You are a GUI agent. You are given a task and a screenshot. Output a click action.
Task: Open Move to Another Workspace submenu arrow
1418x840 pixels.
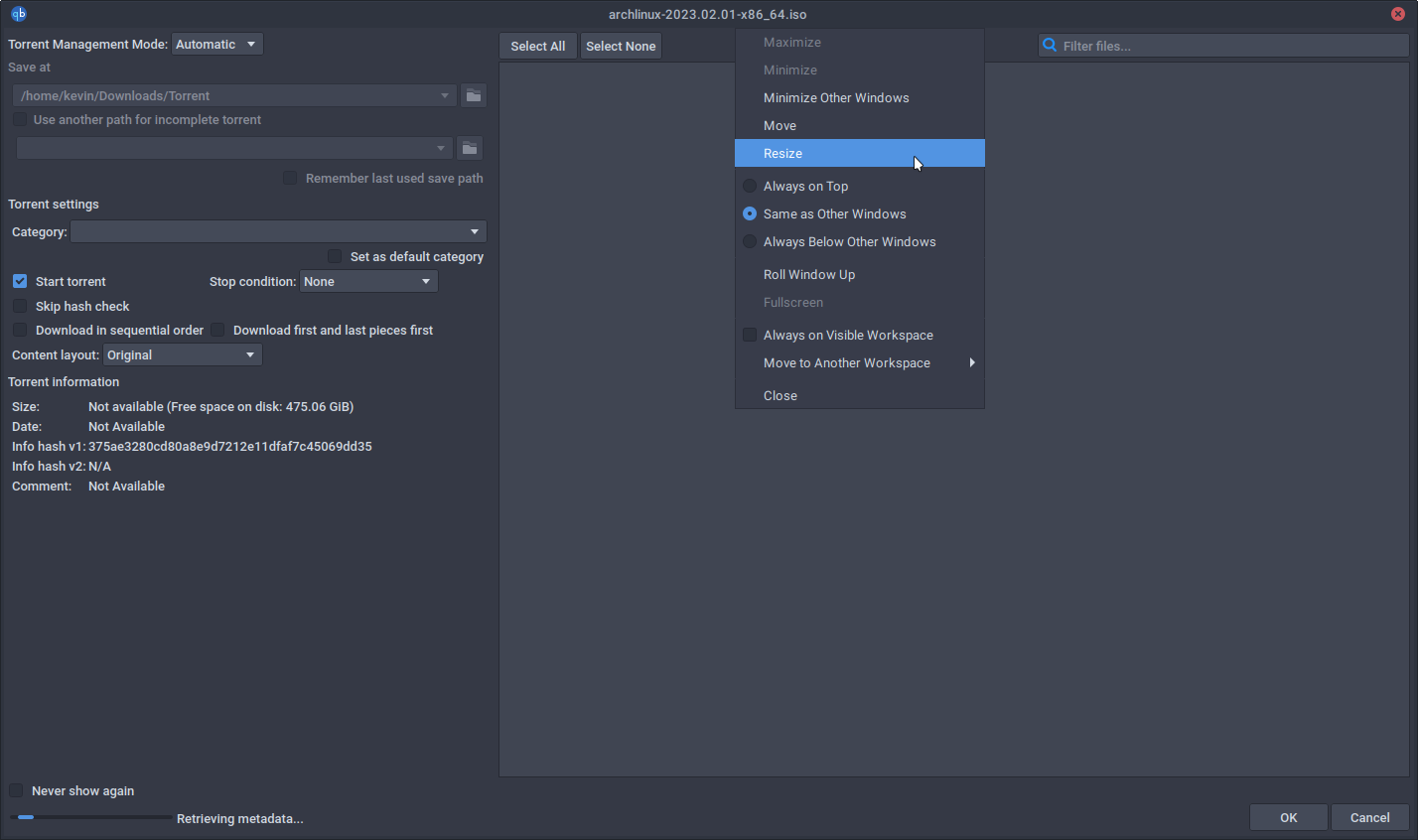click(x=971, y=362)
